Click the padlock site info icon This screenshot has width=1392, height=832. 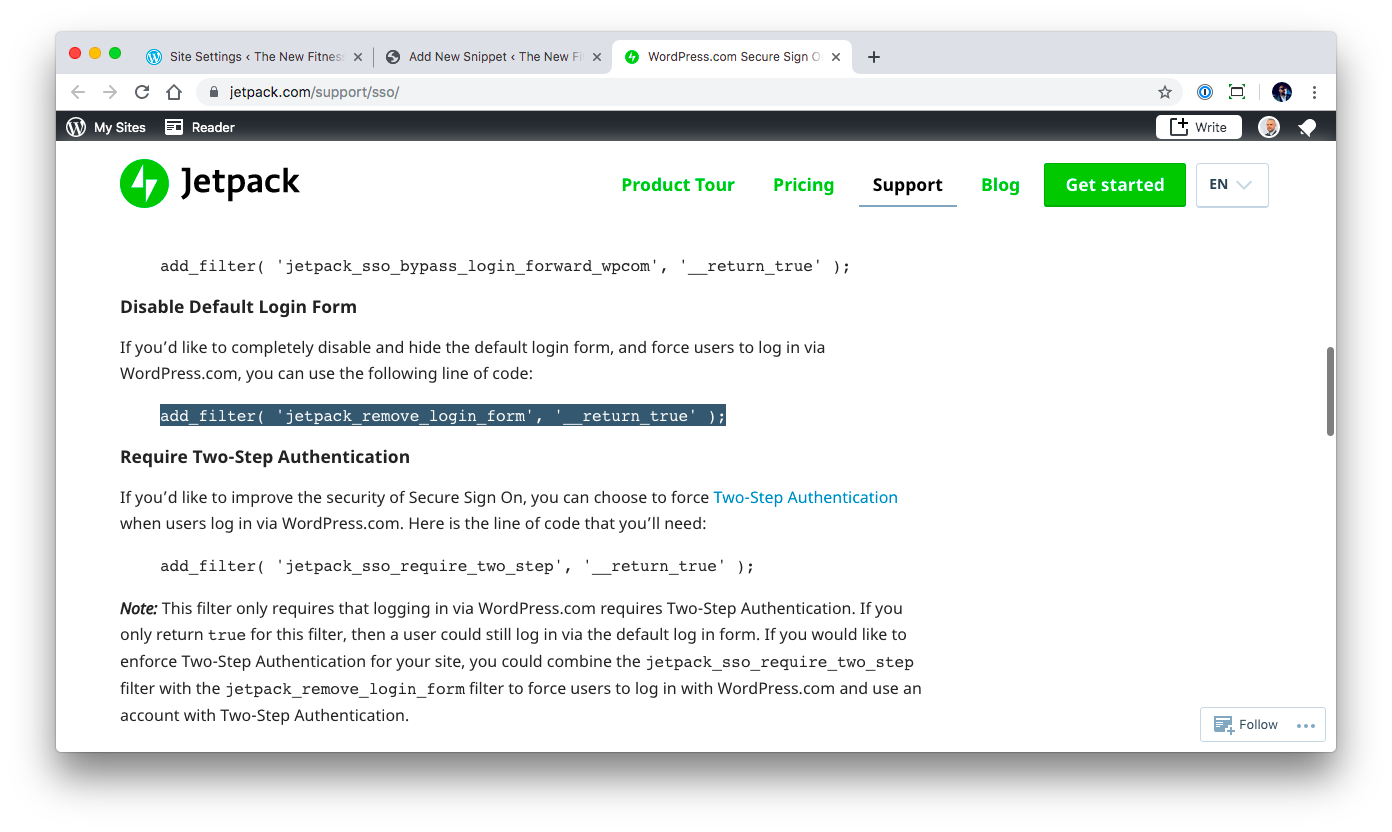213,92
